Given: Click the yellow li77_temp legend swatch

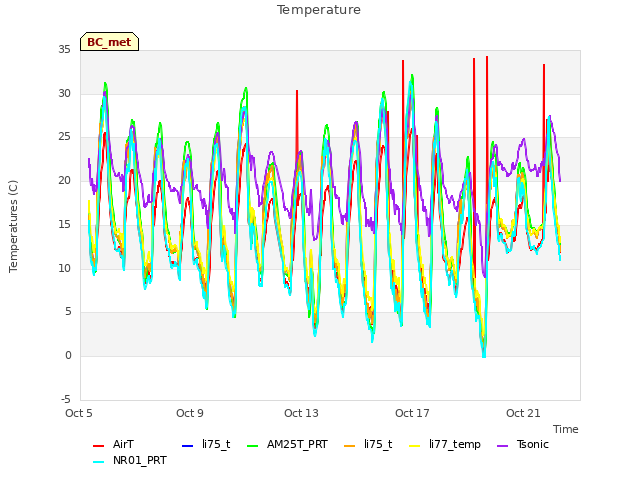Looking at the screenshot, I should coord(415,445).
